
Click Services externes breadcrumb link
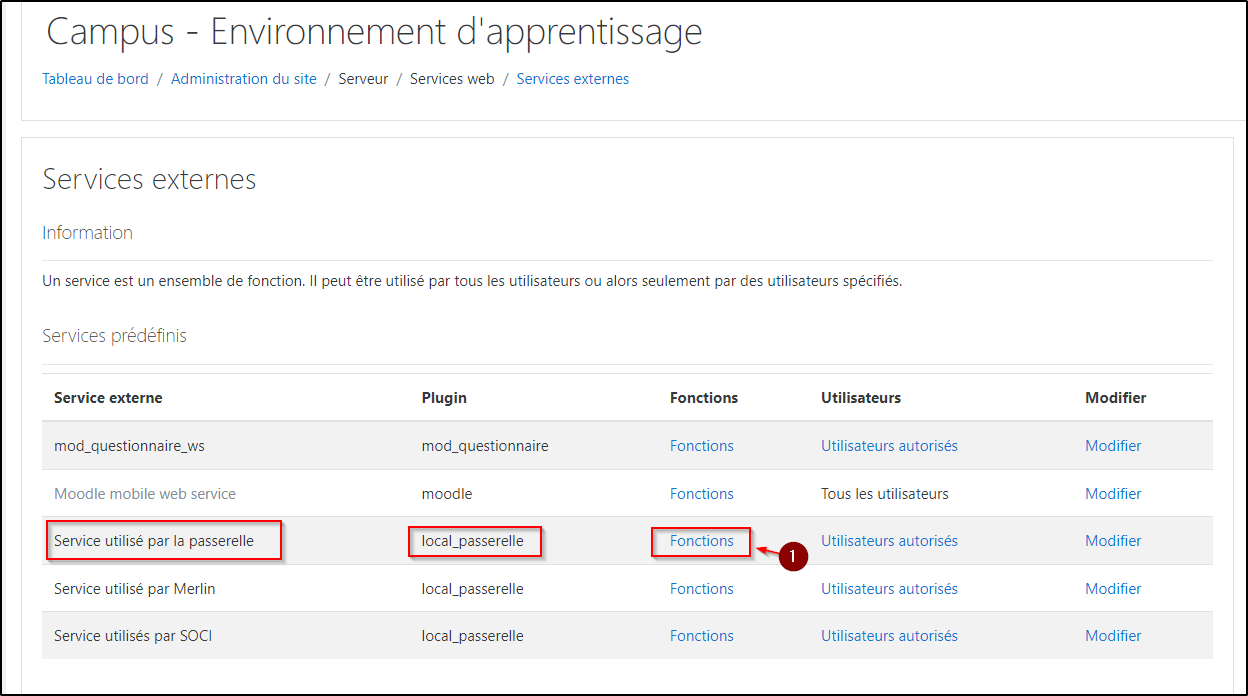[572, 79]
